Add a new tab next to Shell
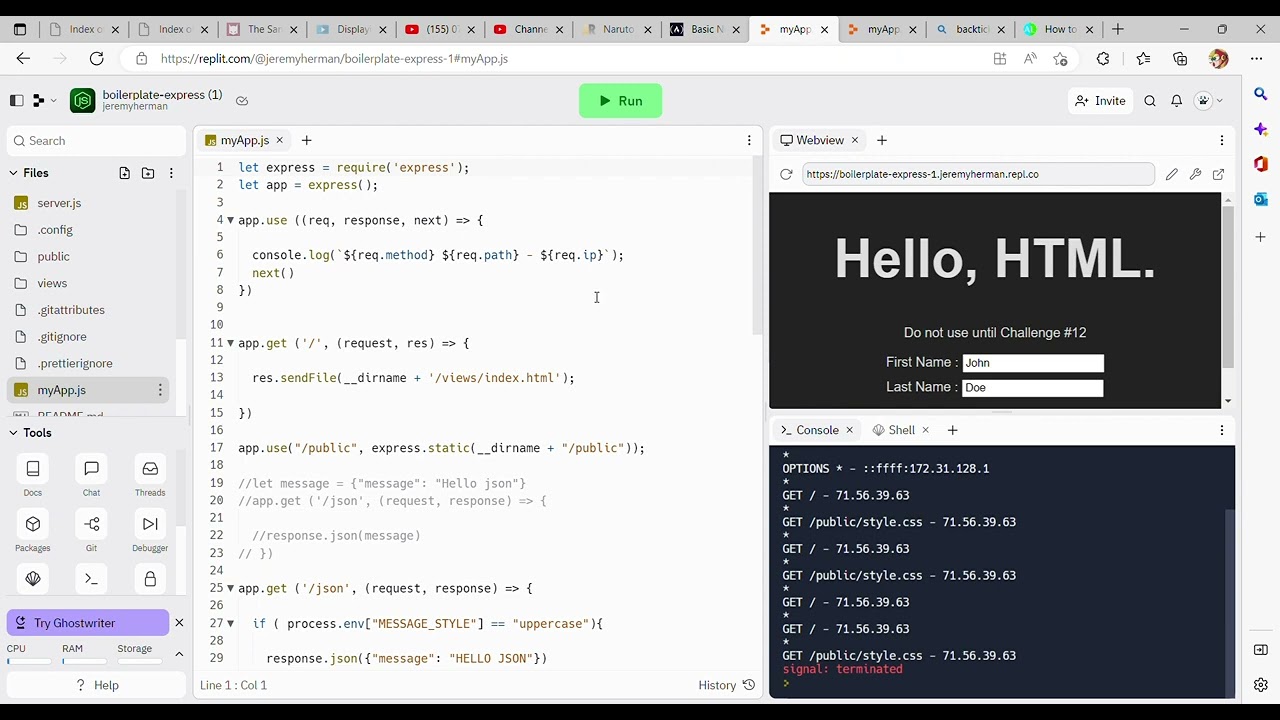 click(x=952, y=430)
